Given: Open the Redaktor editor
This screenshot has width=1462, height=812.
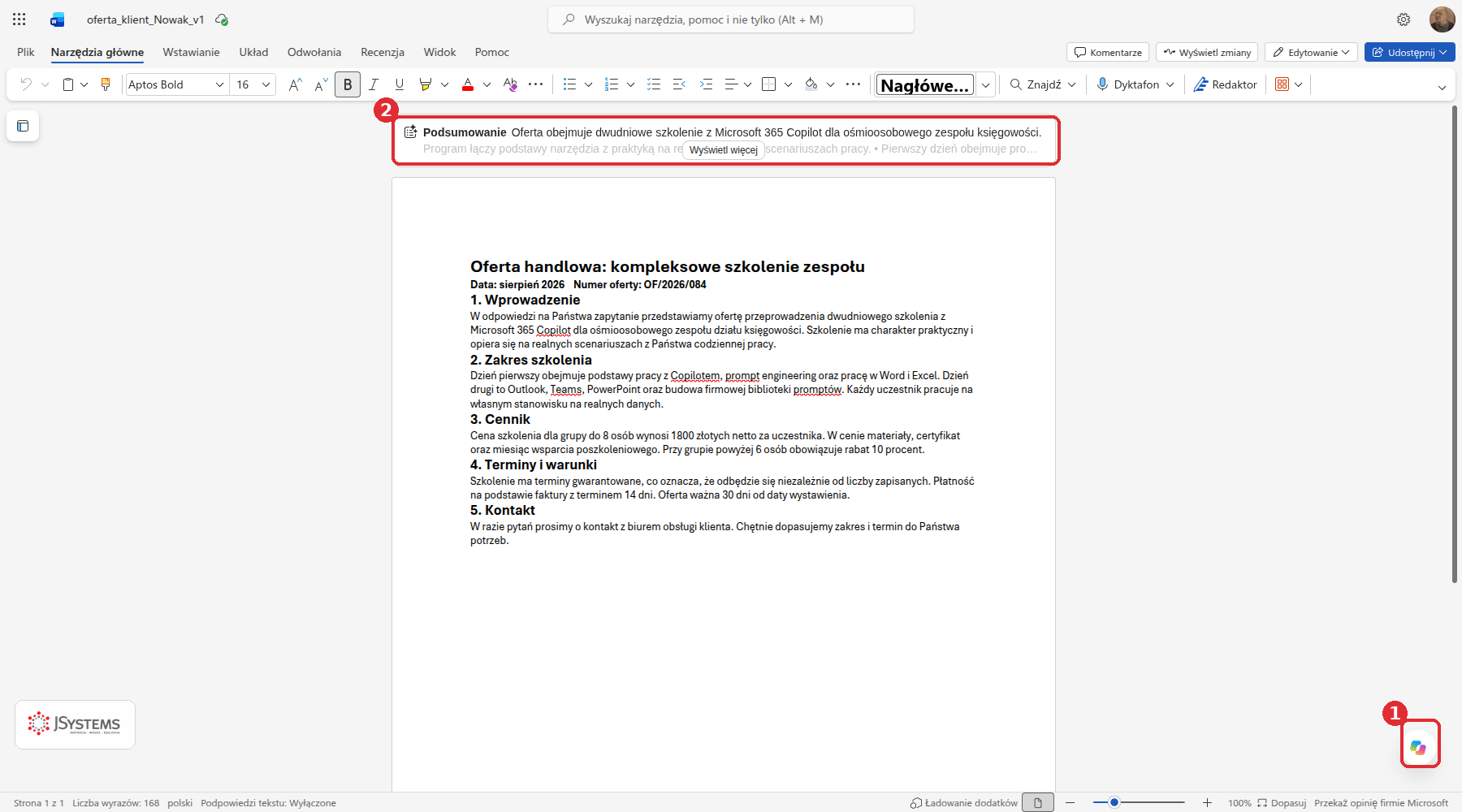Looking at the screenshot, I should point(1225,84).
